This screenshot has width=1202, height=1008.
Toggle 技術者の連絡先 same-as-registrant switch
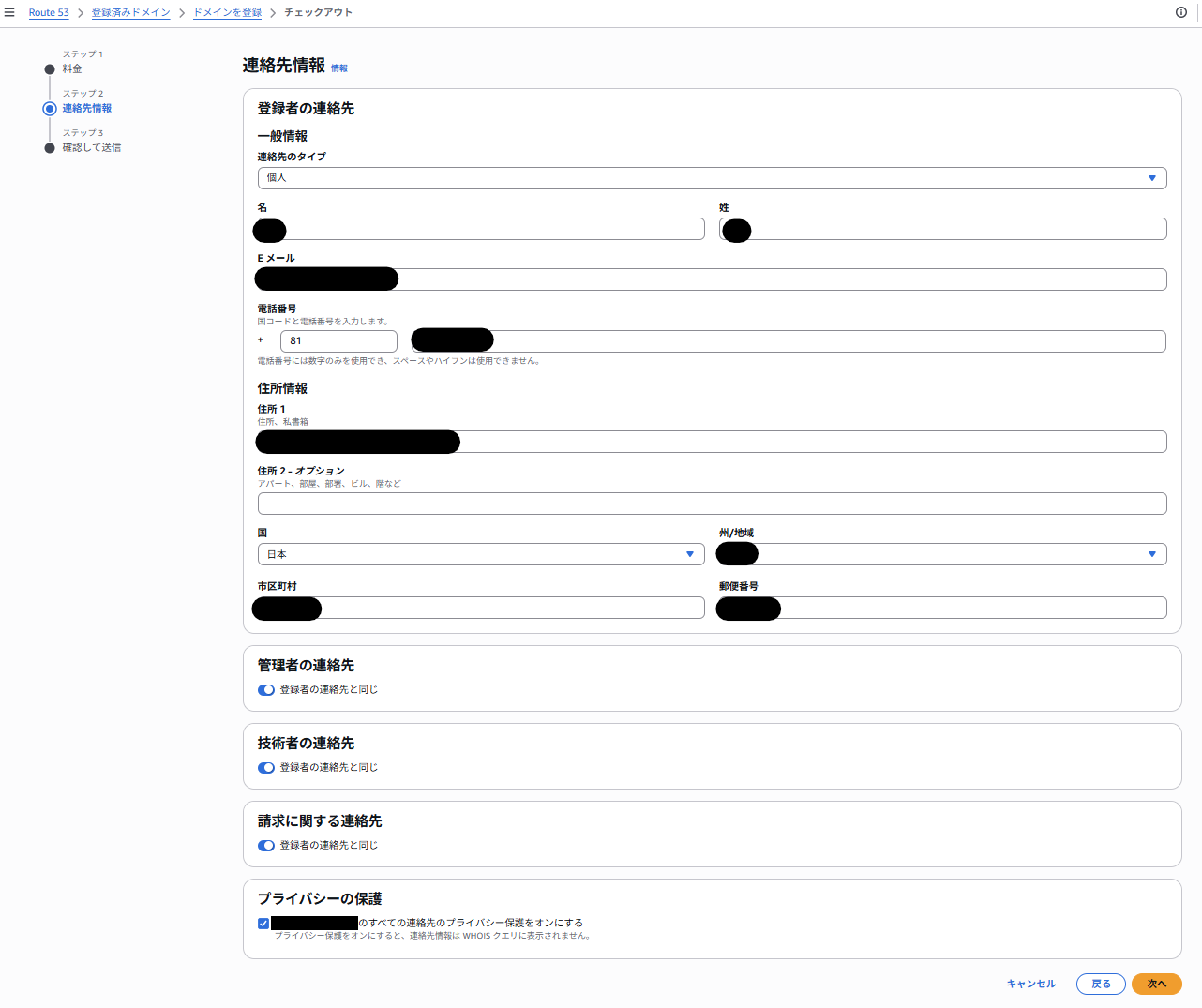click(266, 768)
